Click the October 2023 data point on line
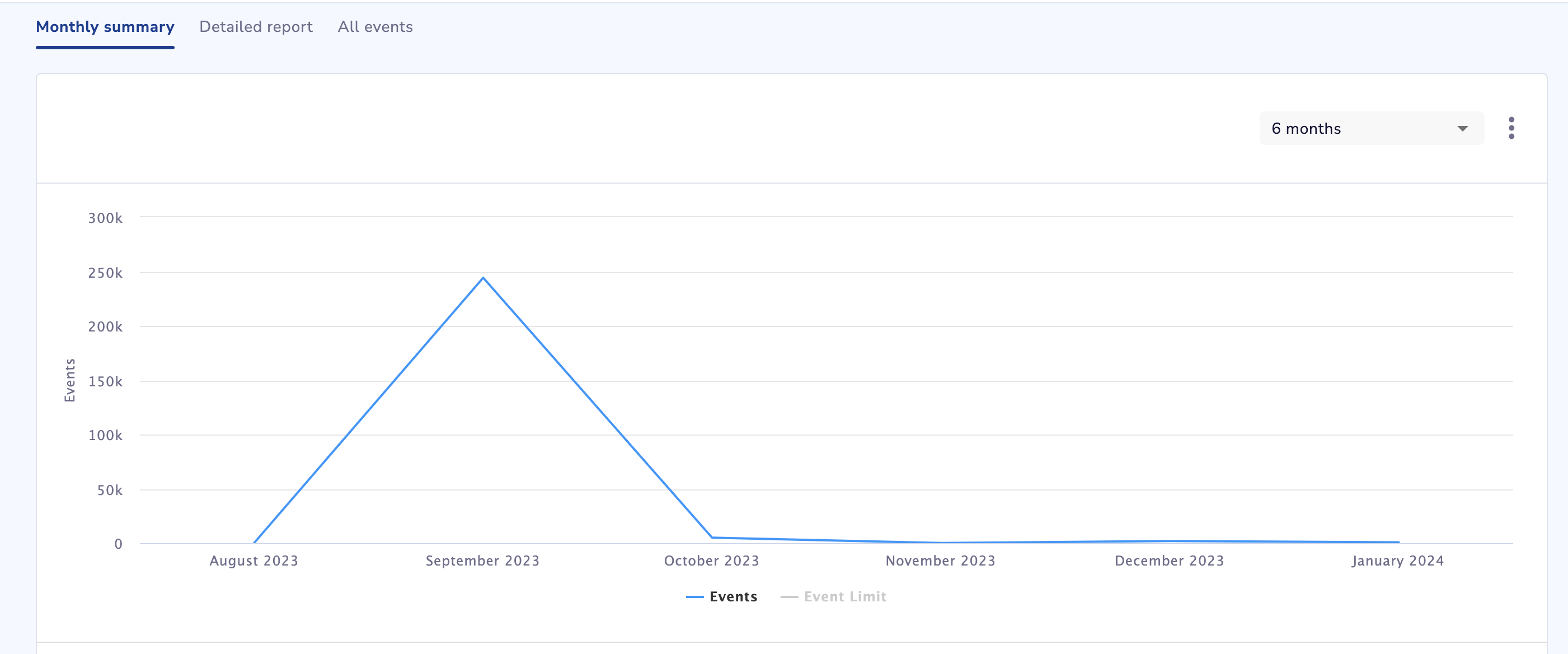The width and height of the screenshot is (1568, 654). pyautogui.click(x=712, y=538)
